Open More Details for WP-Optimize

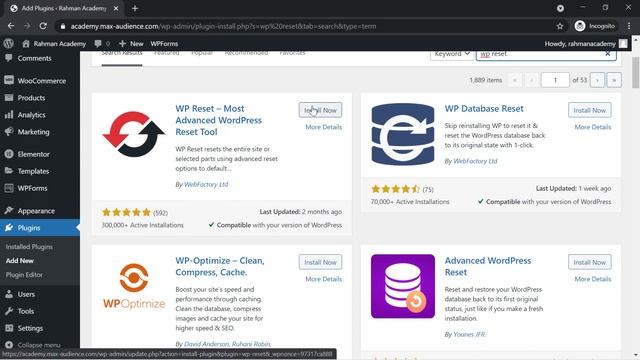click(324, 279)
